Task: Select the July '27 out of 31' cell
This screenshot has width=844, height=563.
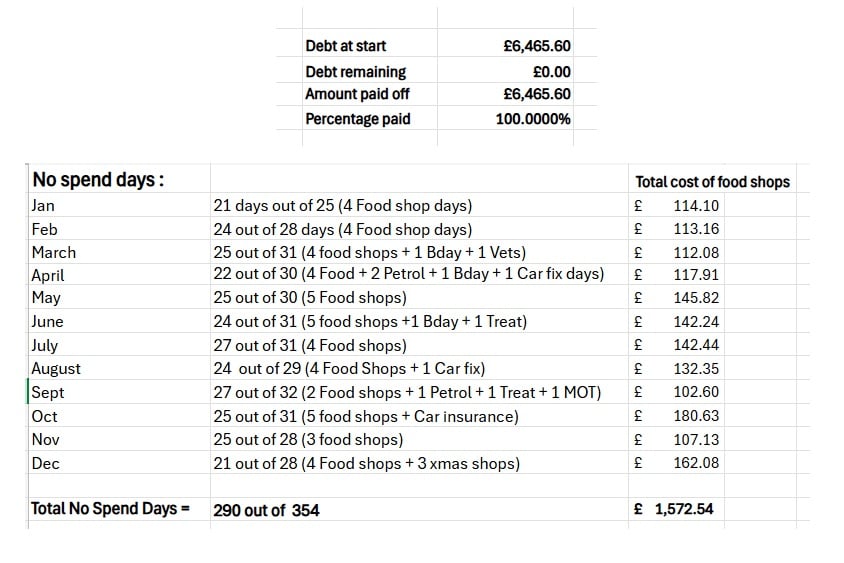Action: 310,345
